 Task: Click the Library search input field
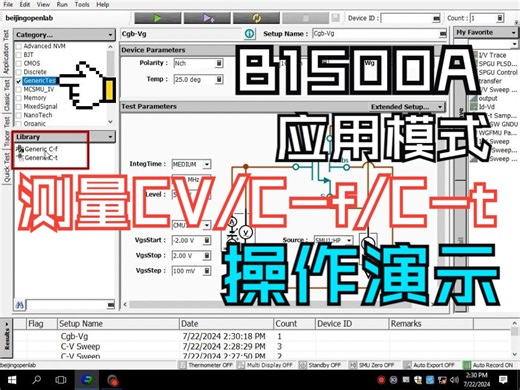[x=66, y=305]
